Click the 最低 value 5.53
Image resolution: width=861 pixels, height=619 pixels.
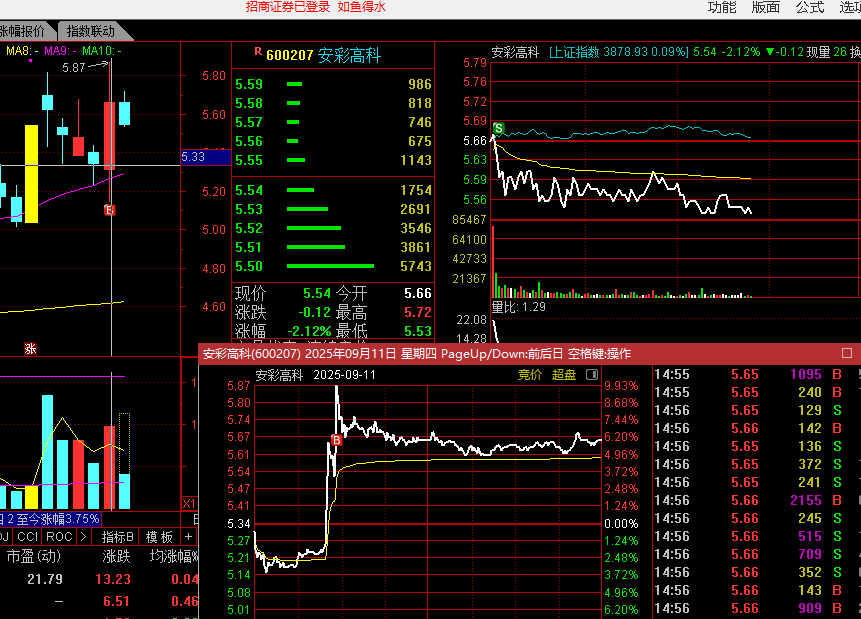pos(418,331)
